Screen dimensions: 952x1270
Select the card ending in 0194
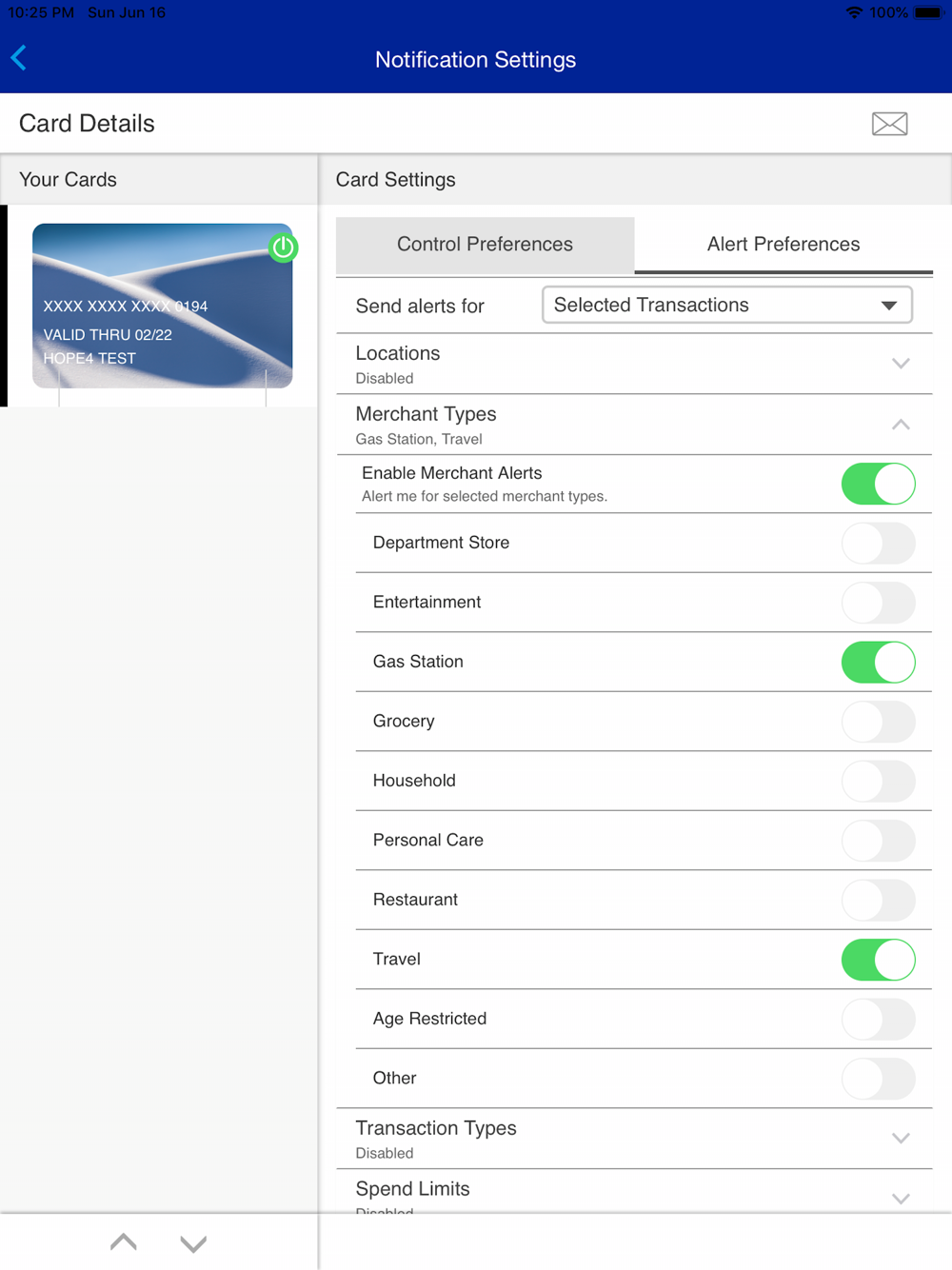coord(162,306)
